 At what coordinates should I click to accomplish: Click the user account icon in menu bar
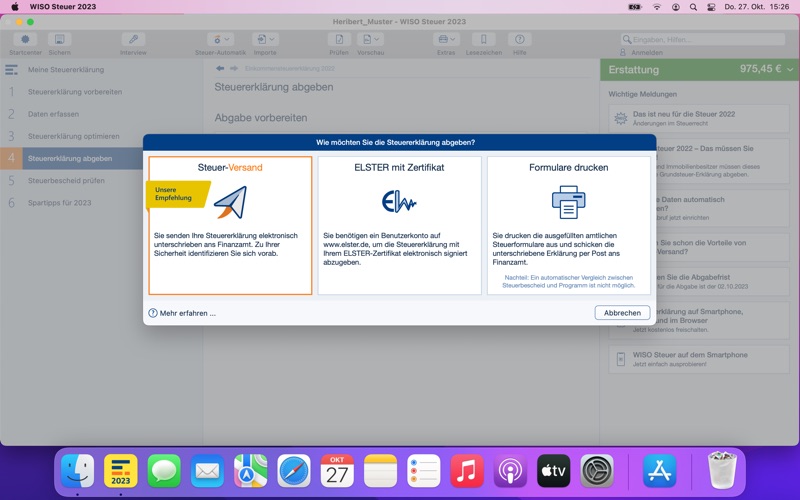(676, 7)
